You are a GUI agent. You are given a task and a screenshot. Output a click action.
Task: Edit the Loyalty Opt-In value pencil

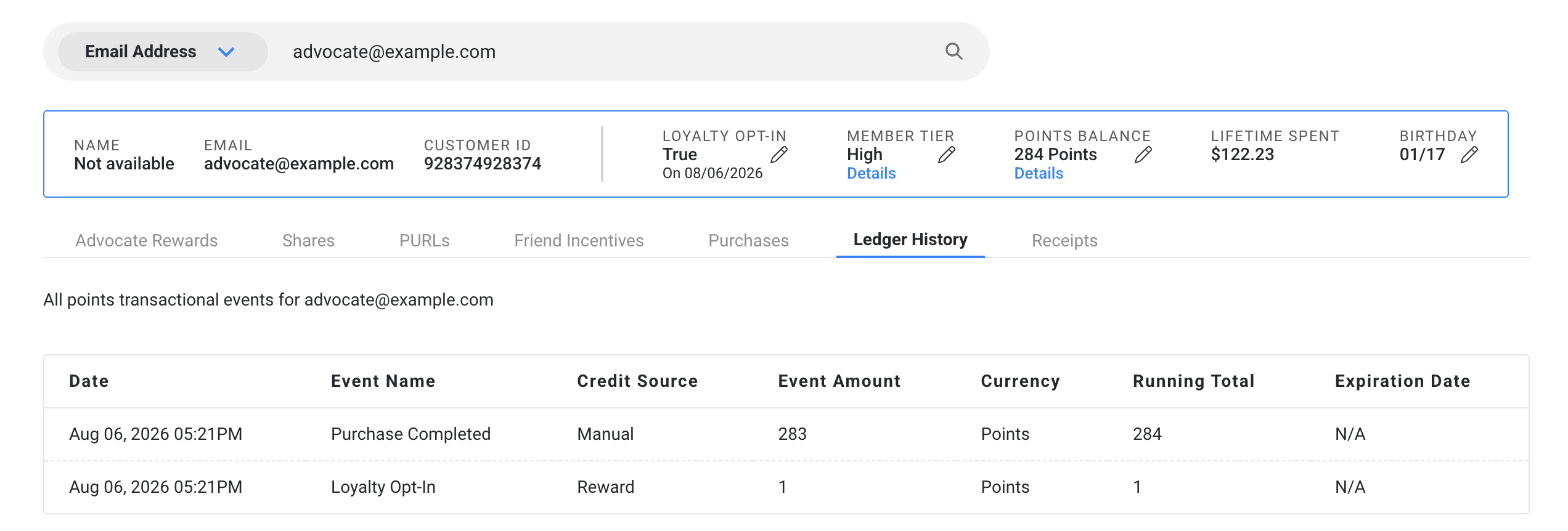pos(779,155)
